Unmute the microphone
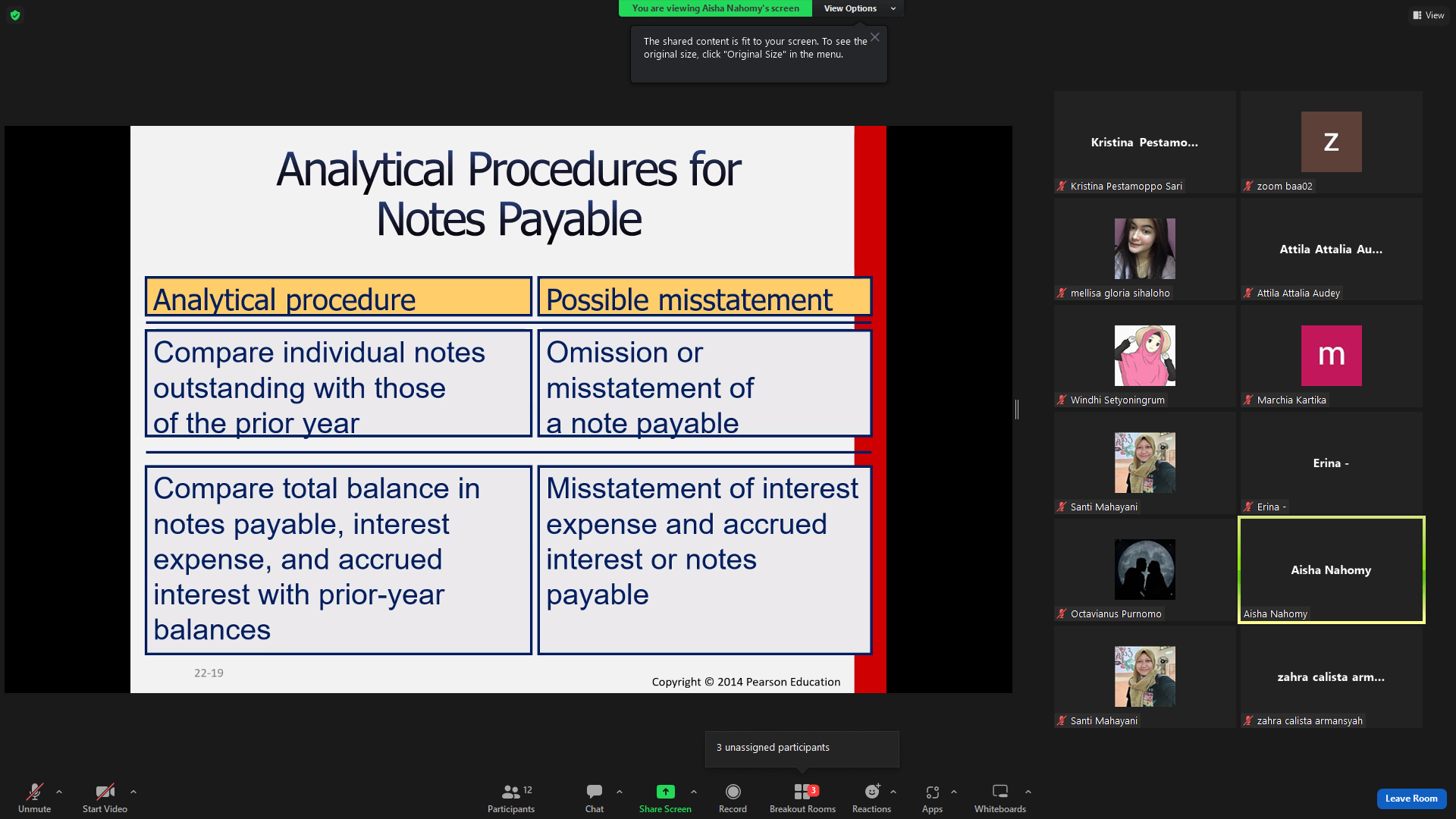Screen dimensions: 1456x819 [35, 798]
